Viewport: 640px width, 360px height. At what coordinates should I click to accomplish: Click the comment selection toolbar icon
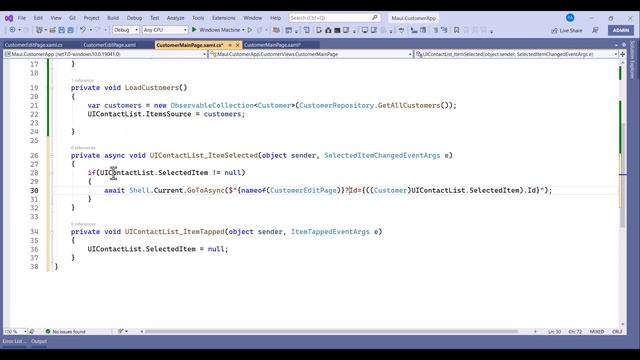[435, 30]
